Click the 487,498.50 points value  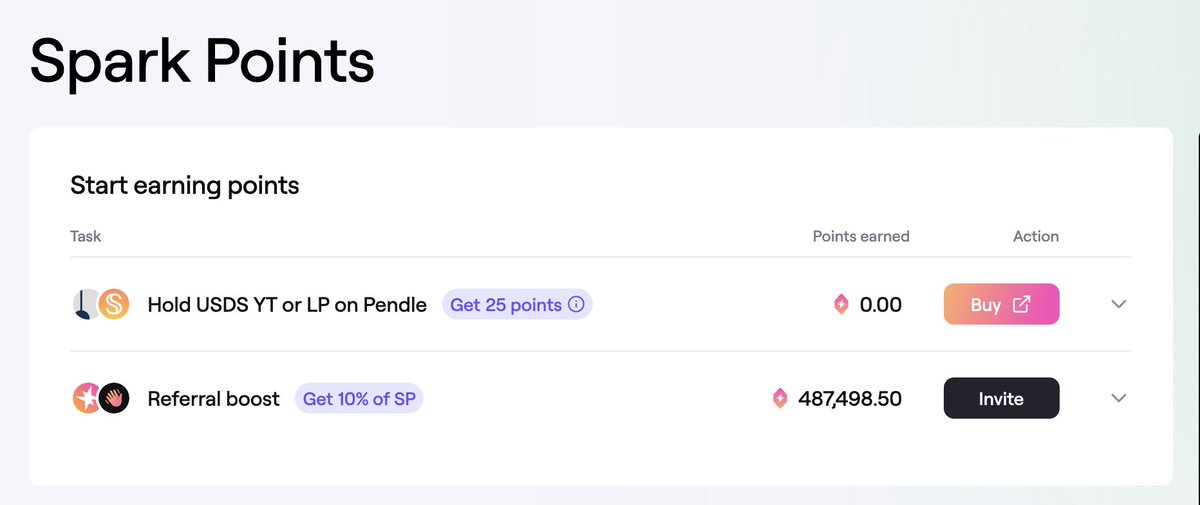(x=850, y=399)
